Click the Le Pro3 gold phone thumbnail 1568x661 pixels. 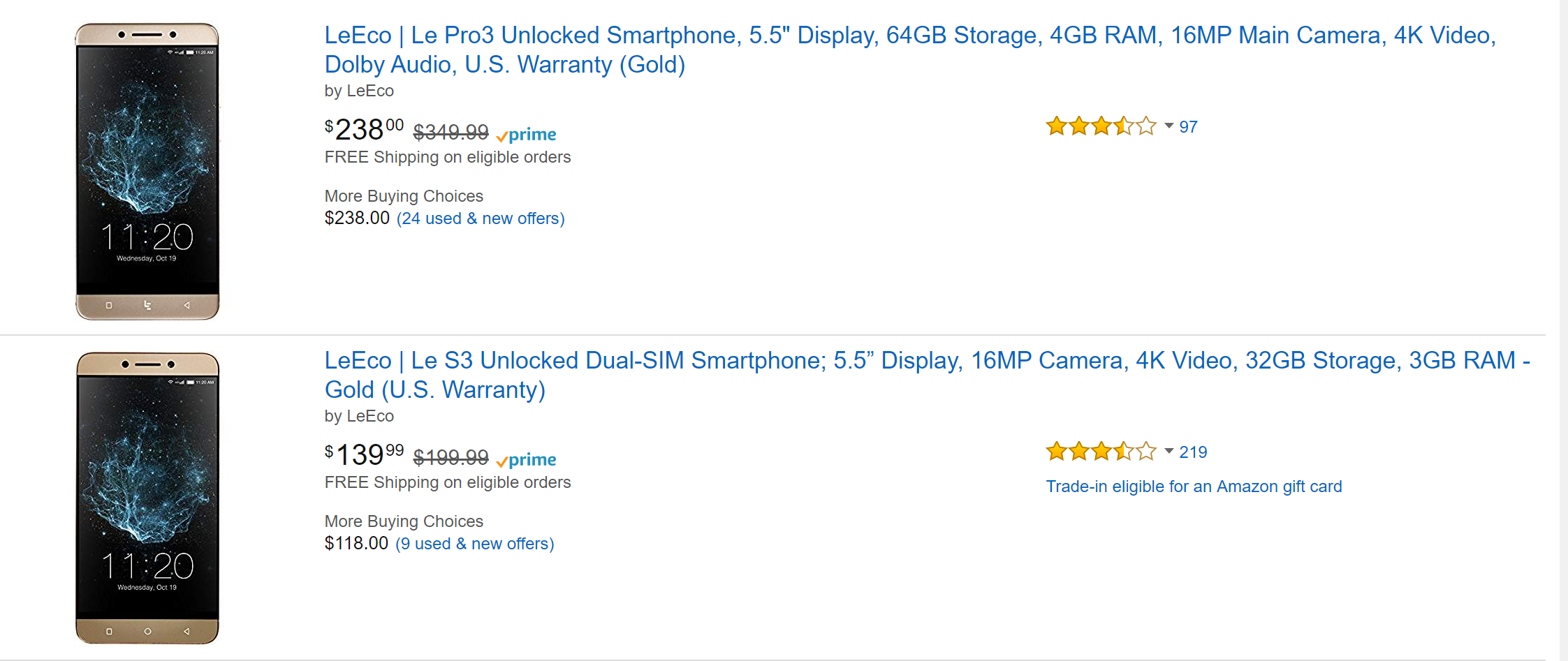pos(147,172)
